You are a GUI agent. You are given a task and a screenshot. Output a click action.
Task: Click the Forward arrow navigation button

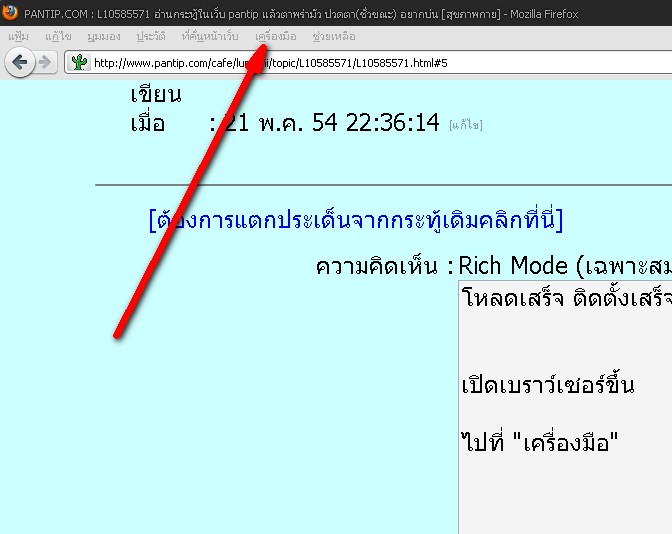click(45, 63)
